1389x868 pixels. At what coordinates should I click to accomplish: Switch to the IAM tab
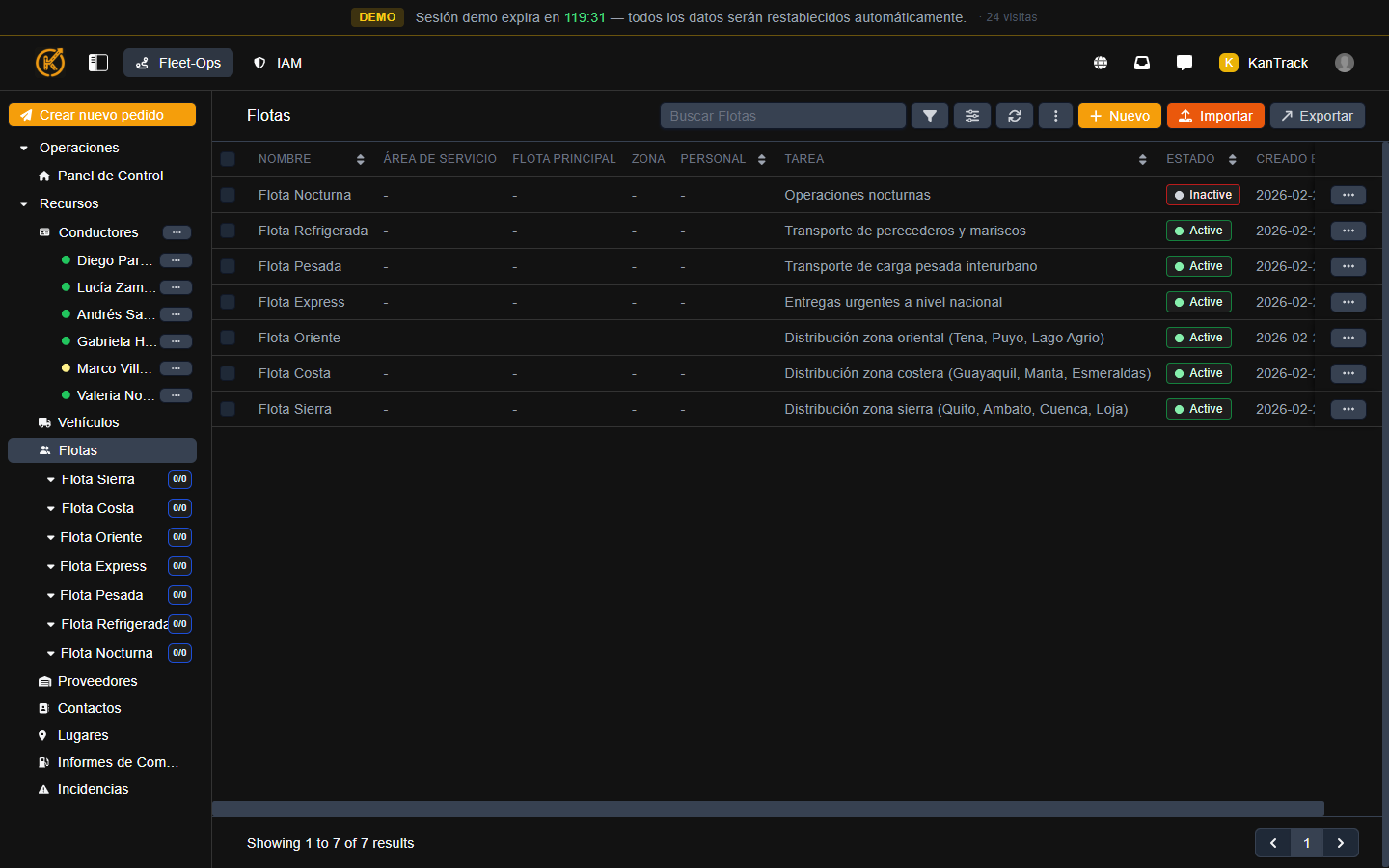point(278,63)
